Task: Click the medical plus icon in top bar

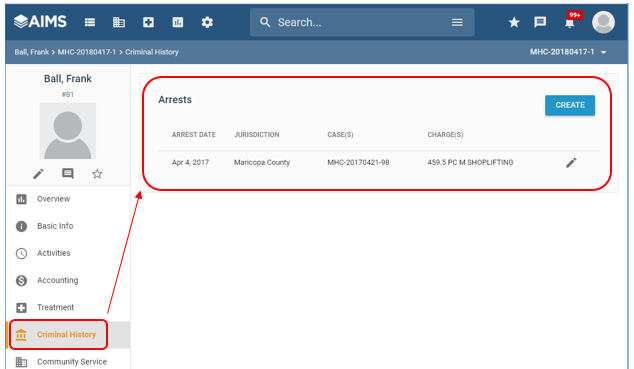Action: click(148, 22)
